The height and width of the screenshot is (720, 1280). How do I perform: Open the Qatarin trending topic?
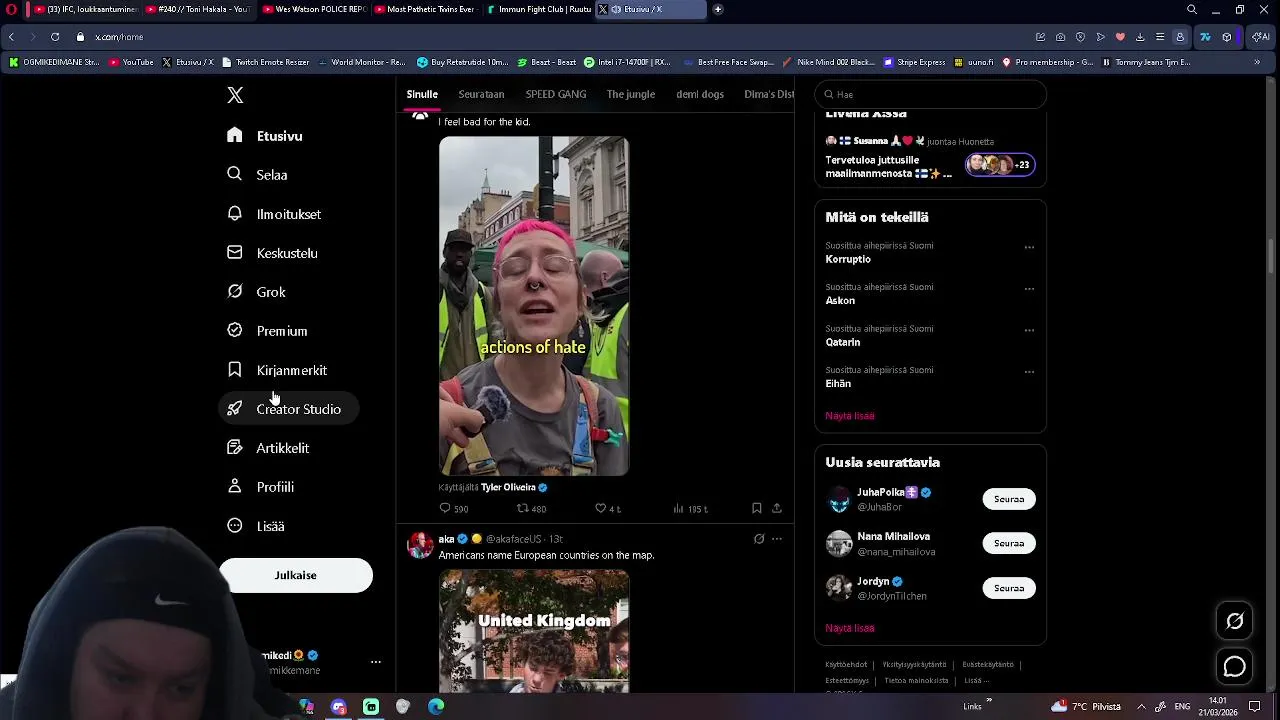pyautogui.click(x=843, y=342)
